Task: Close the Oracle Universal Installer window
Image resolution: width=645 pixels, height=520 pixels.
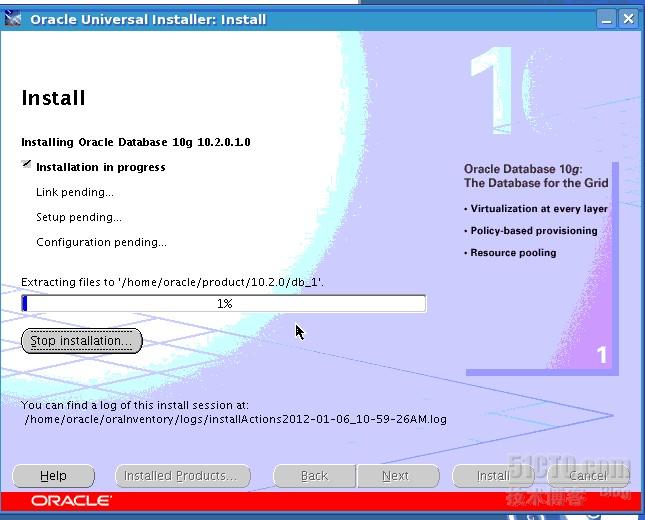Action: coord(629,19)
